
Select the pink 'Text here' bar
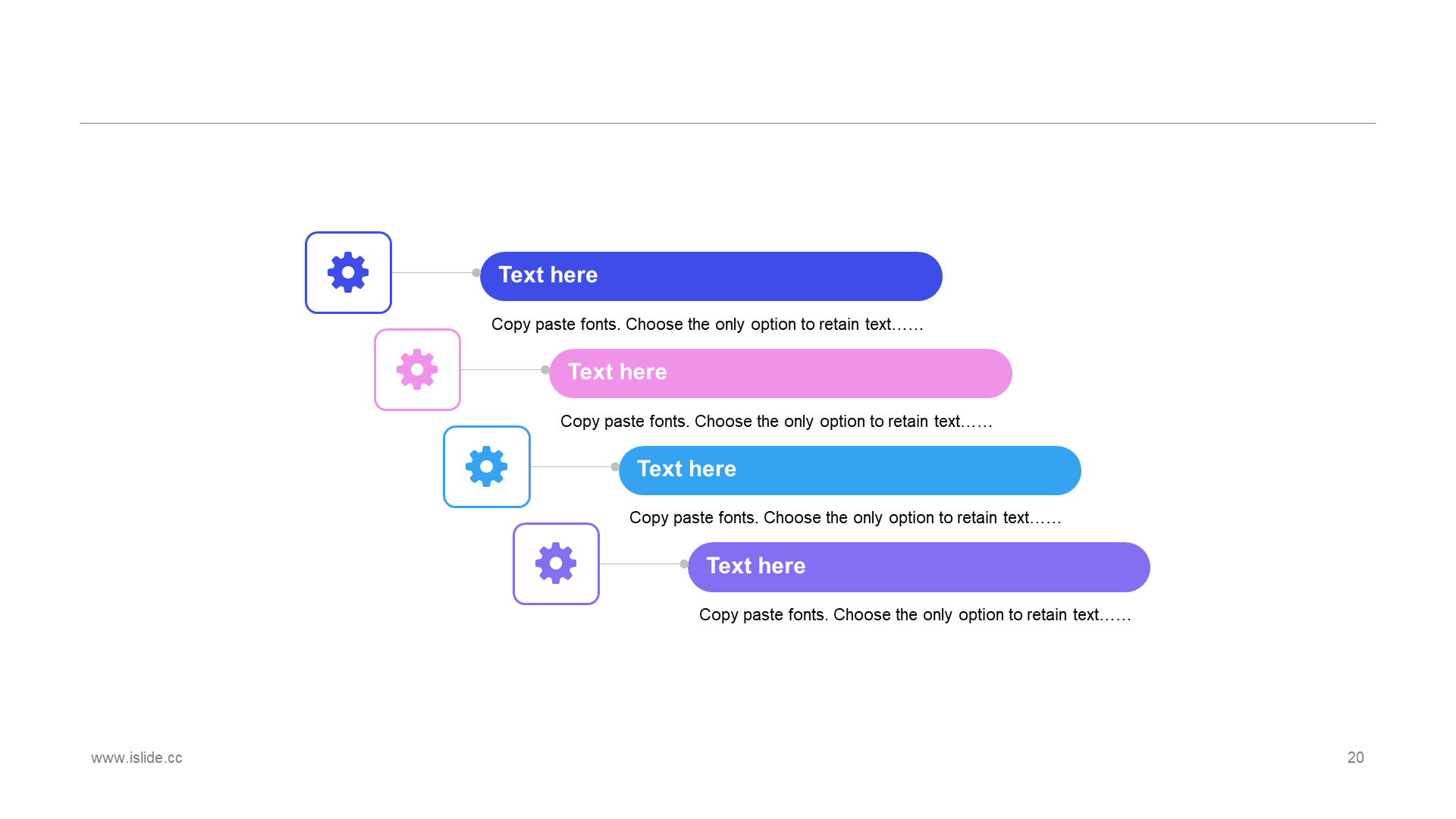click(780, 373)
